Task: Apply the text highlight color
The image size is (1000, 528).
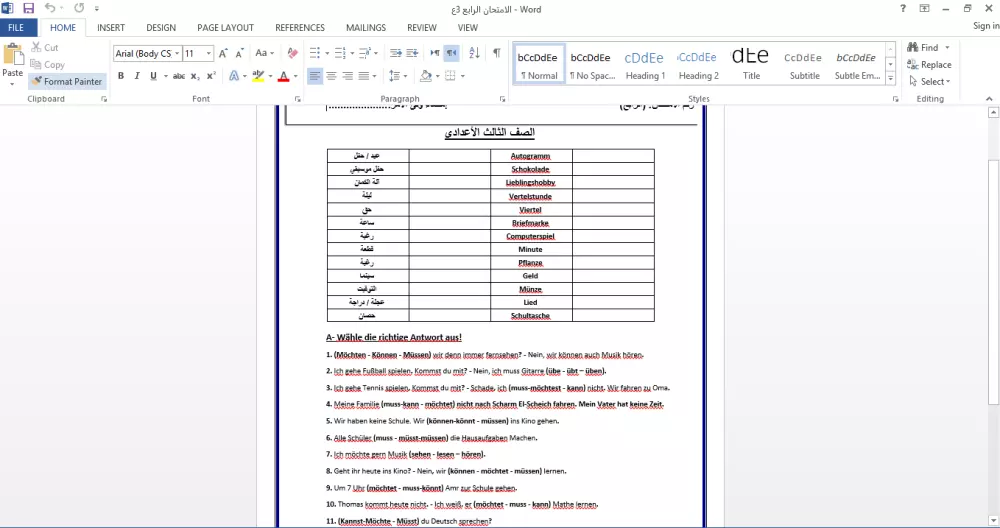Action: point(258,76)
